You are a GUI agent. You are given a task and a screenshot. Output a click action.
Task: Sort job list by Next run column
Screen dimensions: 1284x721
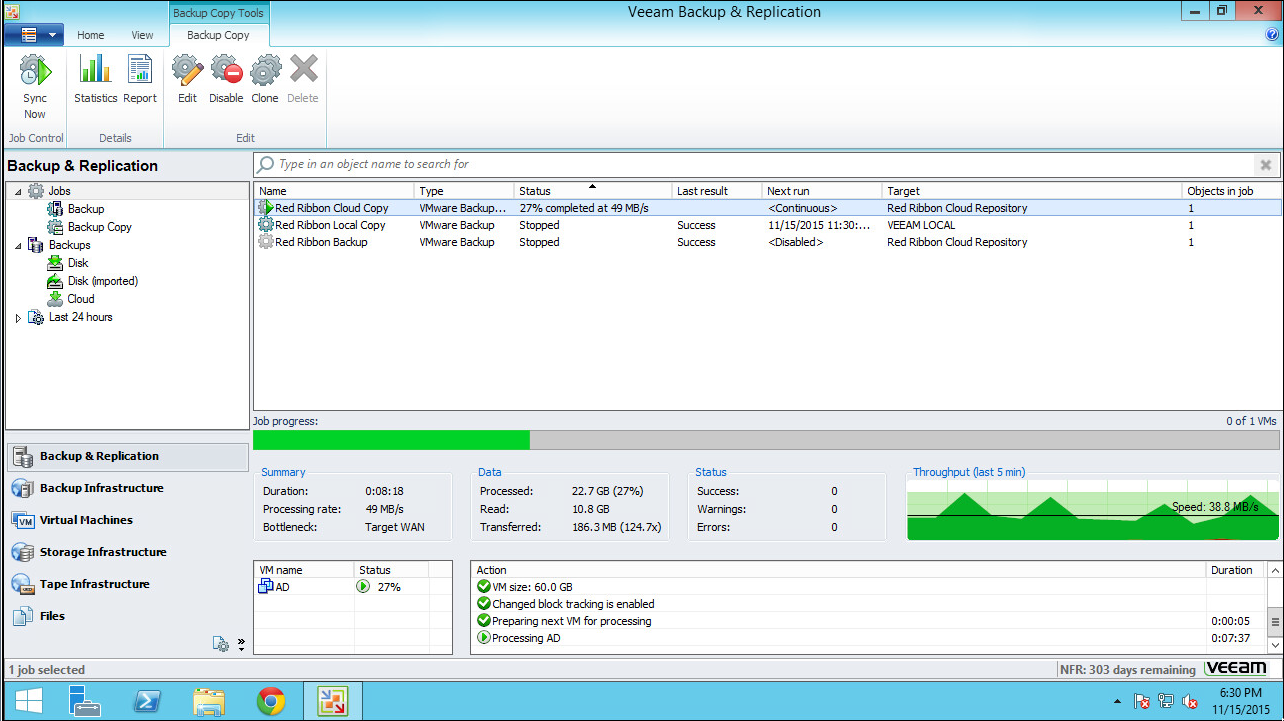click(822, 191)
